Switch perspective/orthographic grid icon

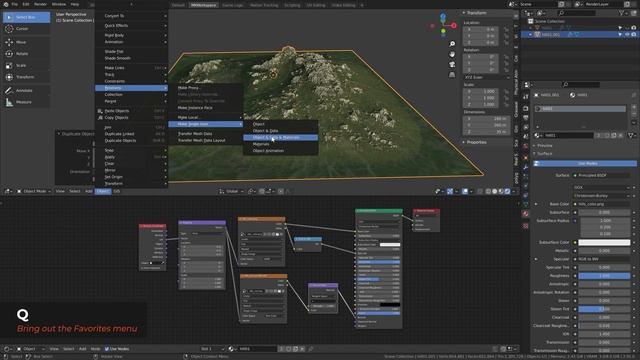[452, 75]
